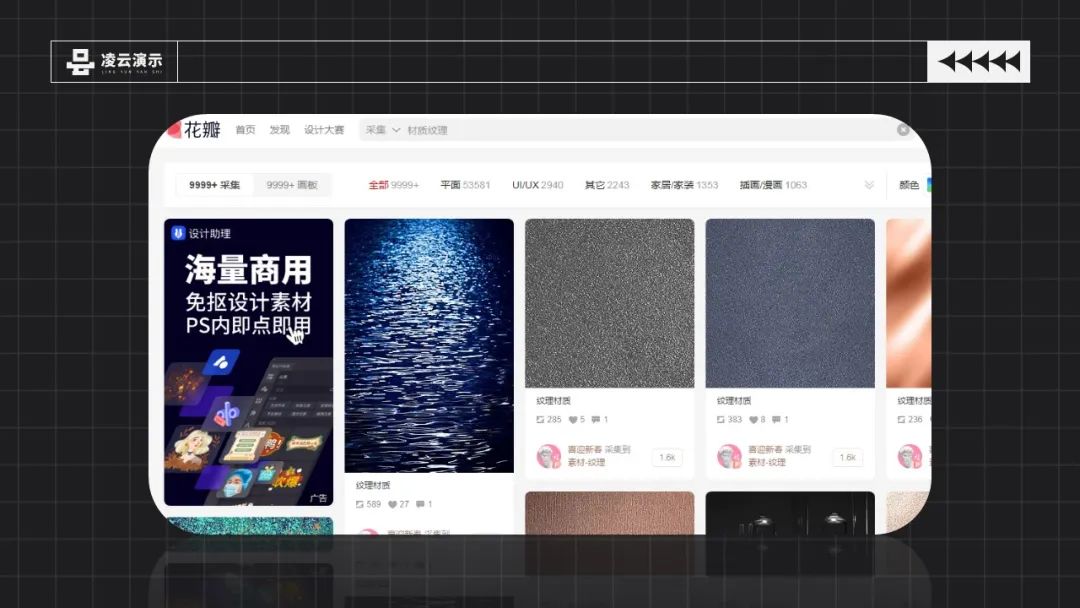Viewport: 1080px width, 608px height.
Task: Like the water pin showing 27 hearts
Action: pyautogui.click(x=392, y=505)
